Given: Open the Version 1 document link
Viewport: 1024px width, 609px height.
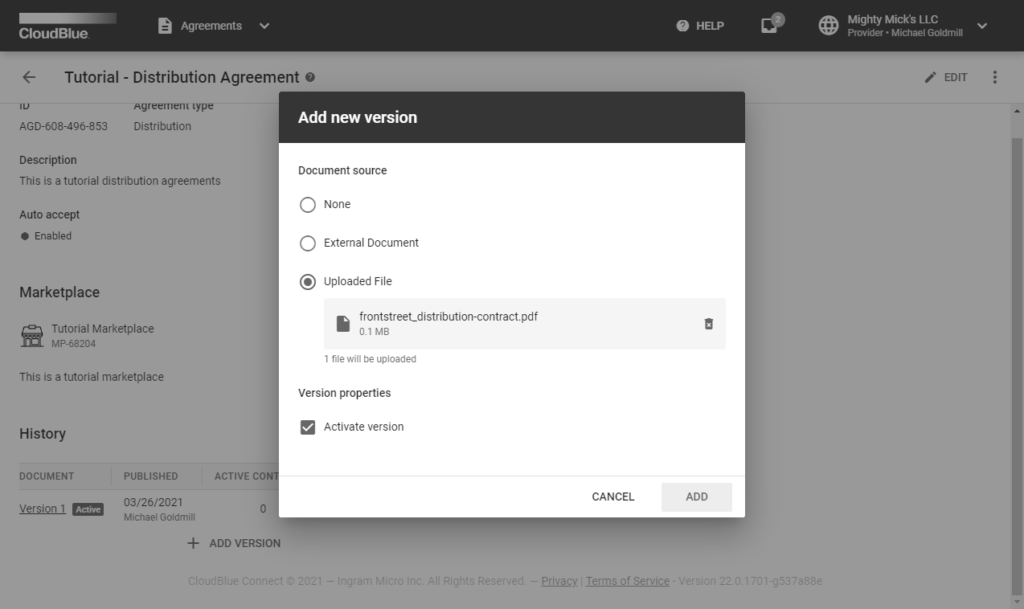Looking at the screenshot, I should (x=41, y=508).
